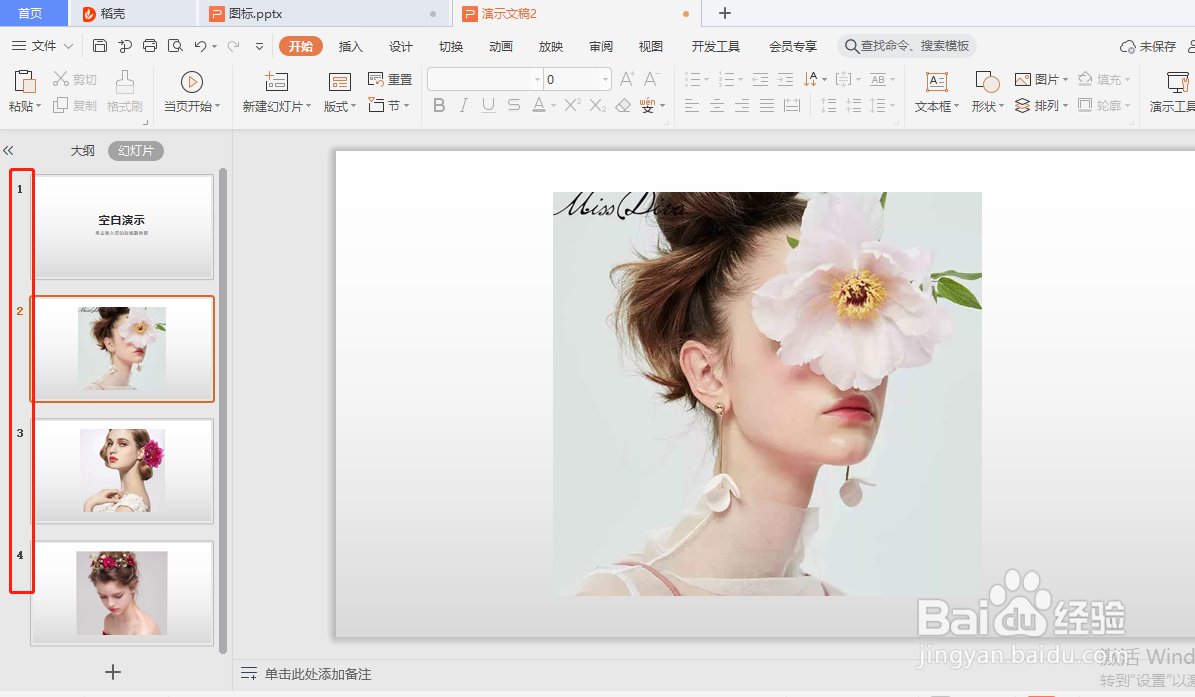Screen dimensions: 1195x697
Task: Click the Save icon in quick toolbar
Action: pos(100,46)
